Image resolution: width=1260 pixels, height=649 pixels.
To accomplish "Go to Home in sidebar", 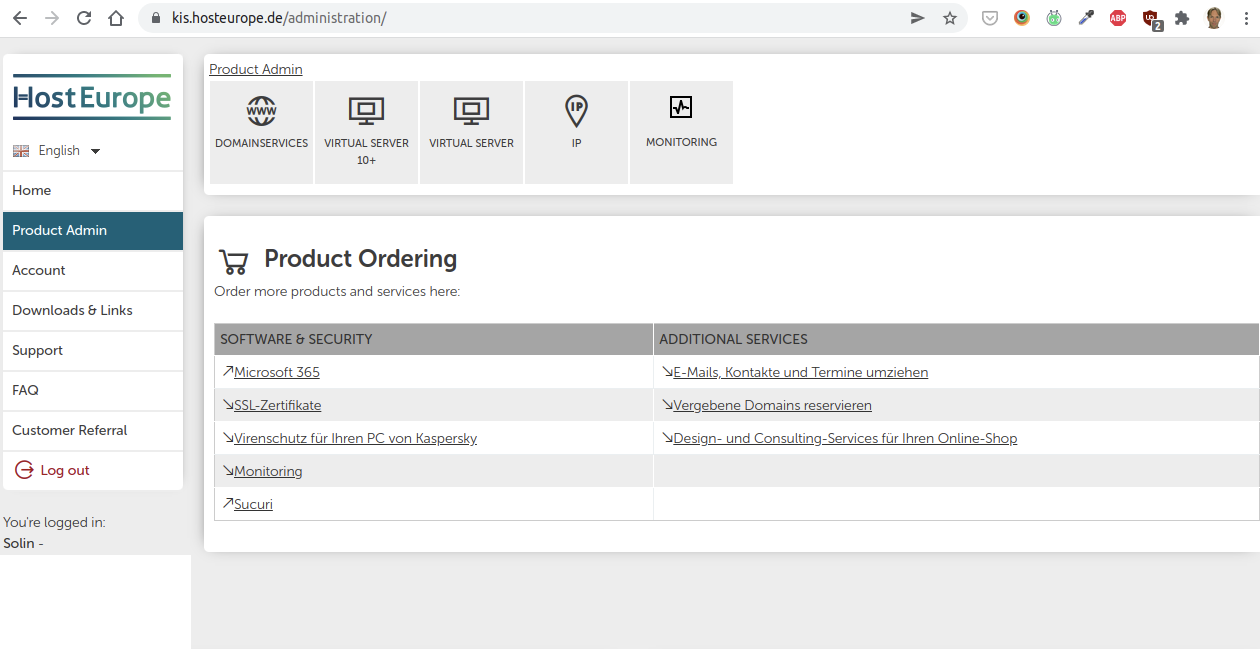I will [x=32, y=190].
